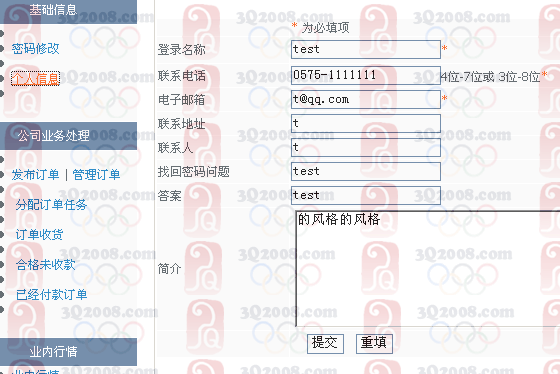Open 分配订单任务 link
Viewport: 560px width, 374px height.
click(x=51, y=205)
